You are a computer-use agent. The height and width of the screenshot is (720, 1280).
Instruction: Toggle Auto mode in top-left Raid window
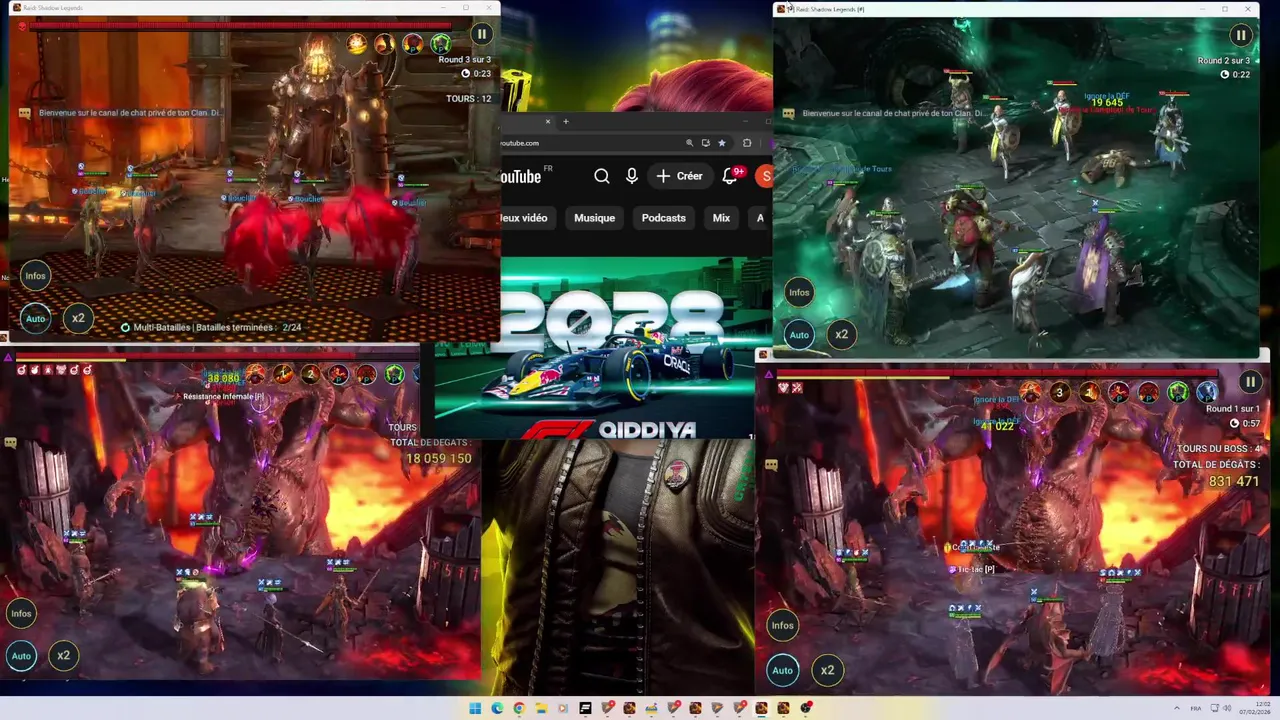coord(35,319)
